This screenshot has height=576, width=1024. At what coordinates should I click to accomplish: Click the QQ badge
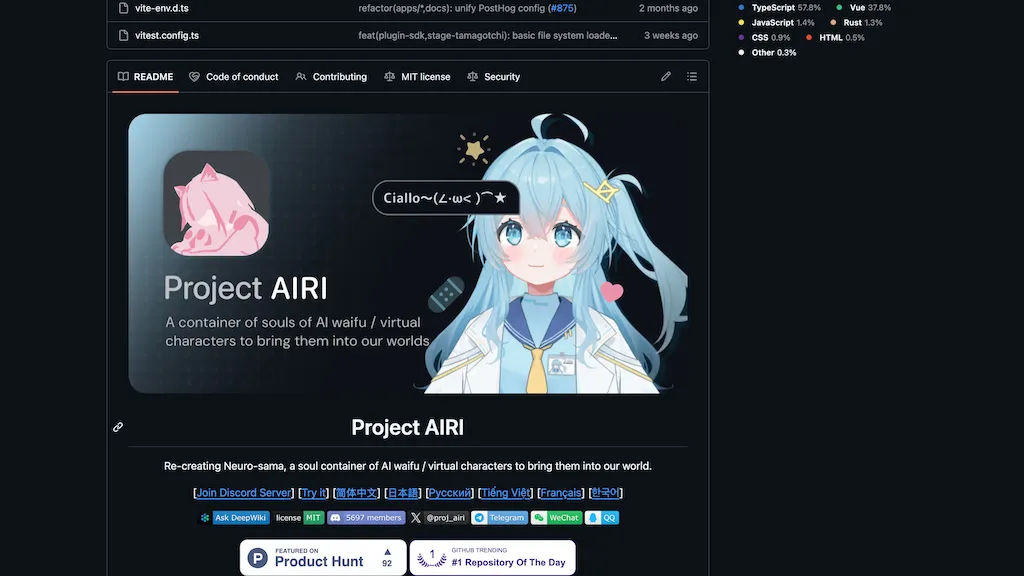(601, 518)
